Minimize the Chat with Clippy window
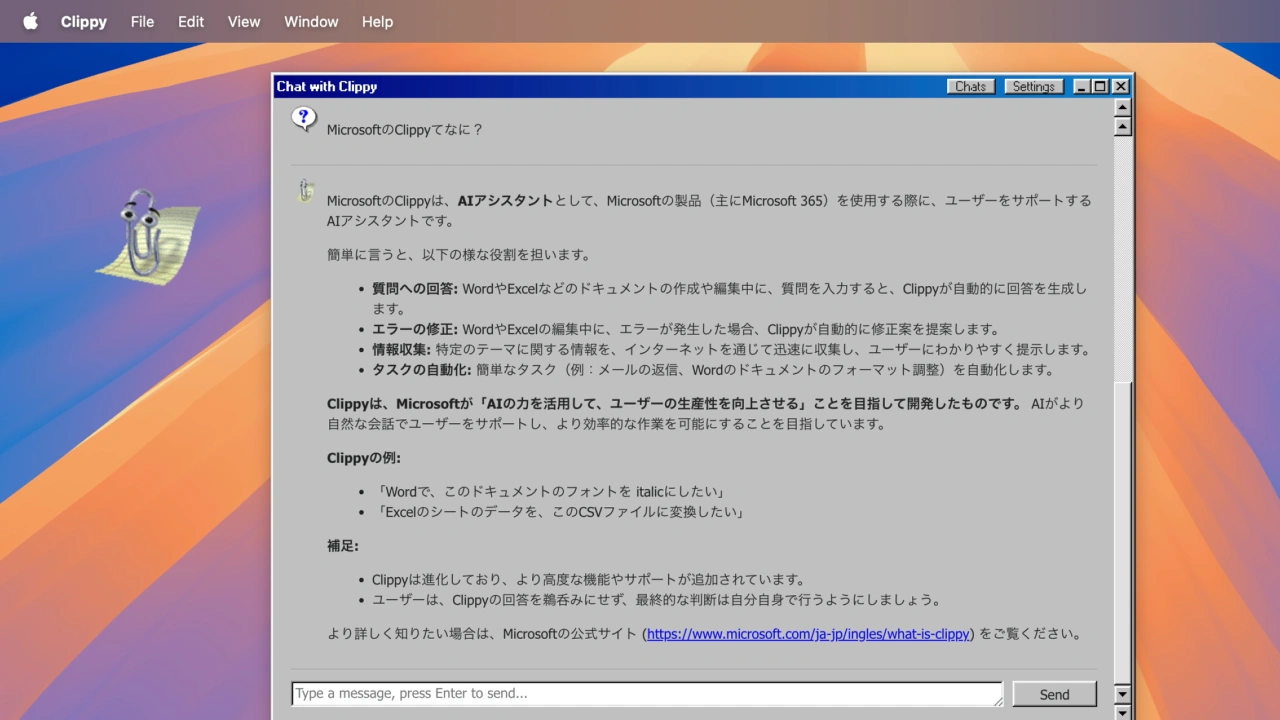The width and height of the screenshot is (1280, 720). point(1082,87)
